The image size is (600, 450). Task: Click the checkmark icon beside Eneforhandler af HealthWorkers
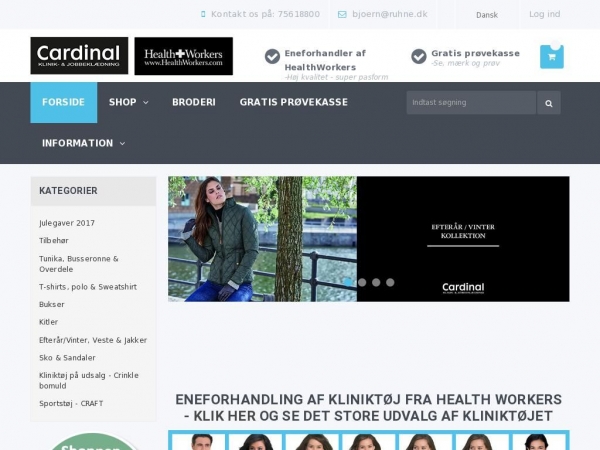point(272,56)
